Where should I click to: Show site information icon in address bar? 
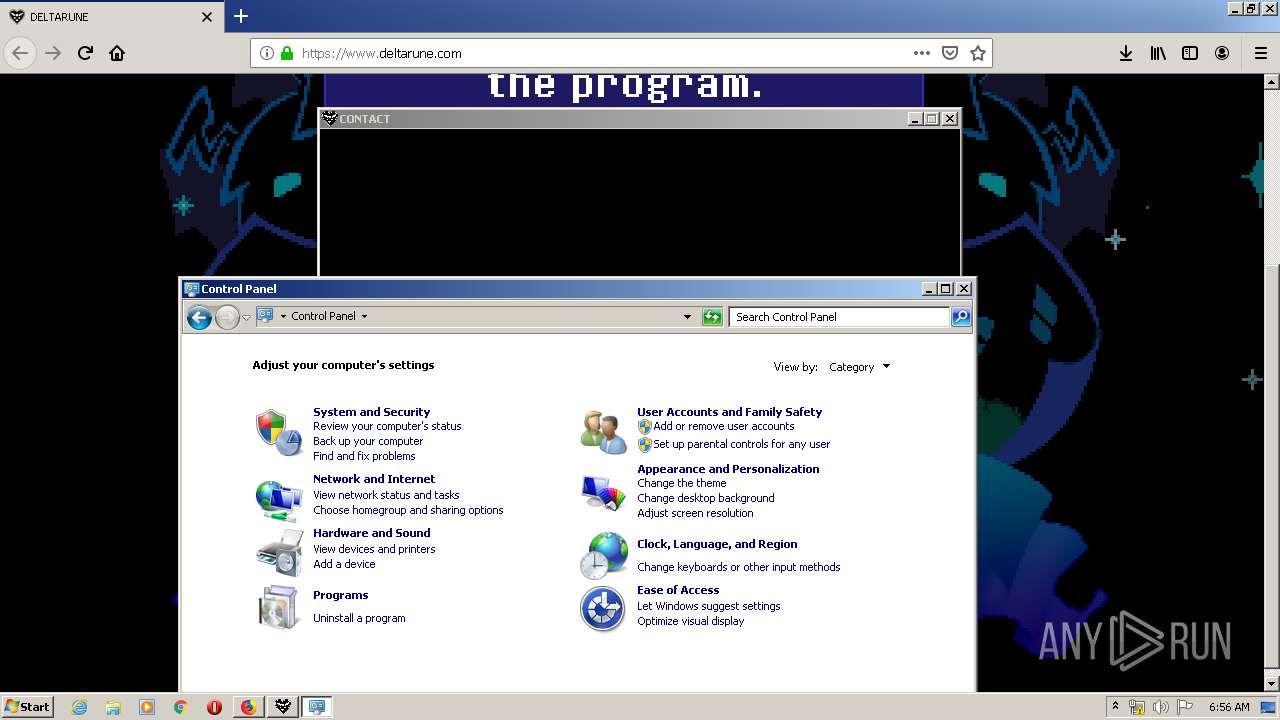click(267, 53)
